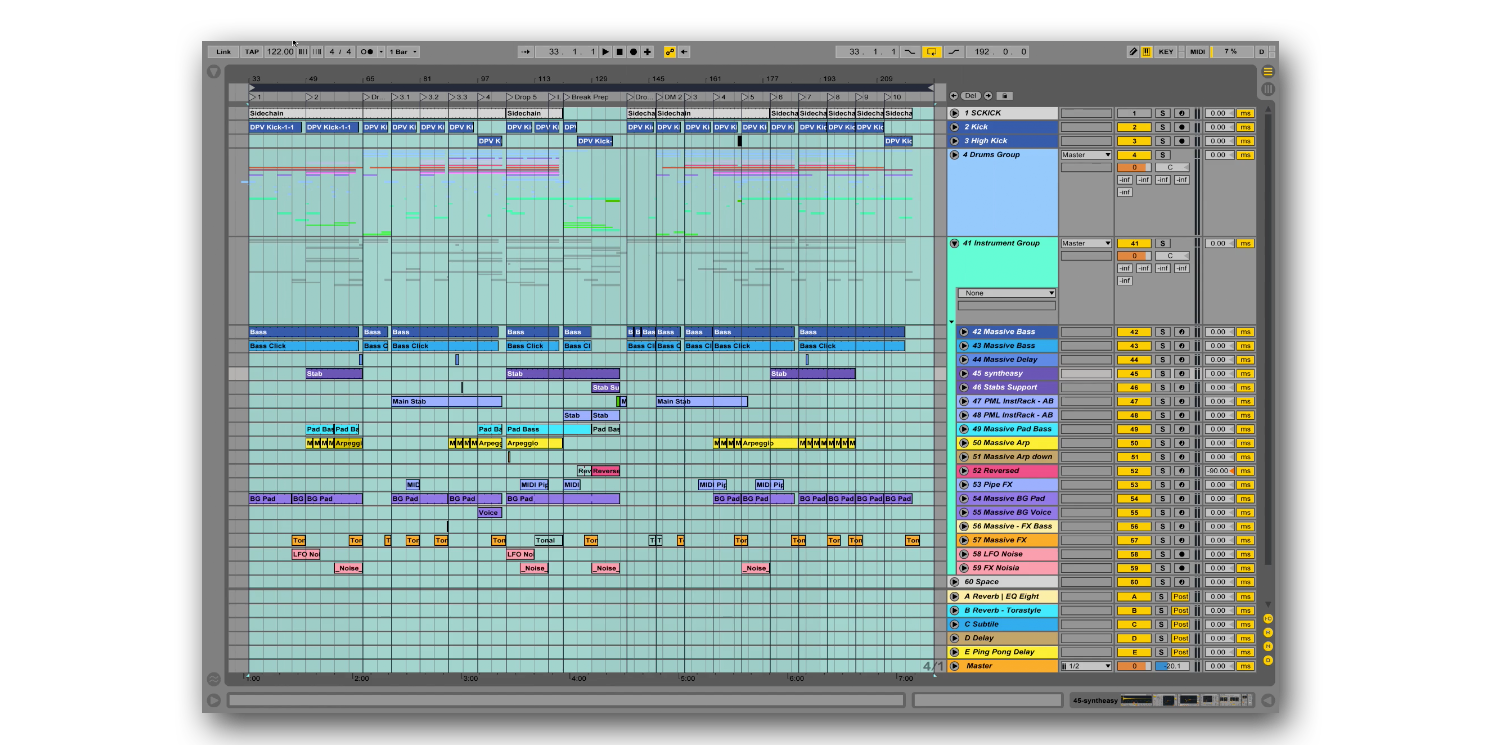The image size is (1500, 745).
Task: Toggle the automation arm button
Action: [670, 52]
